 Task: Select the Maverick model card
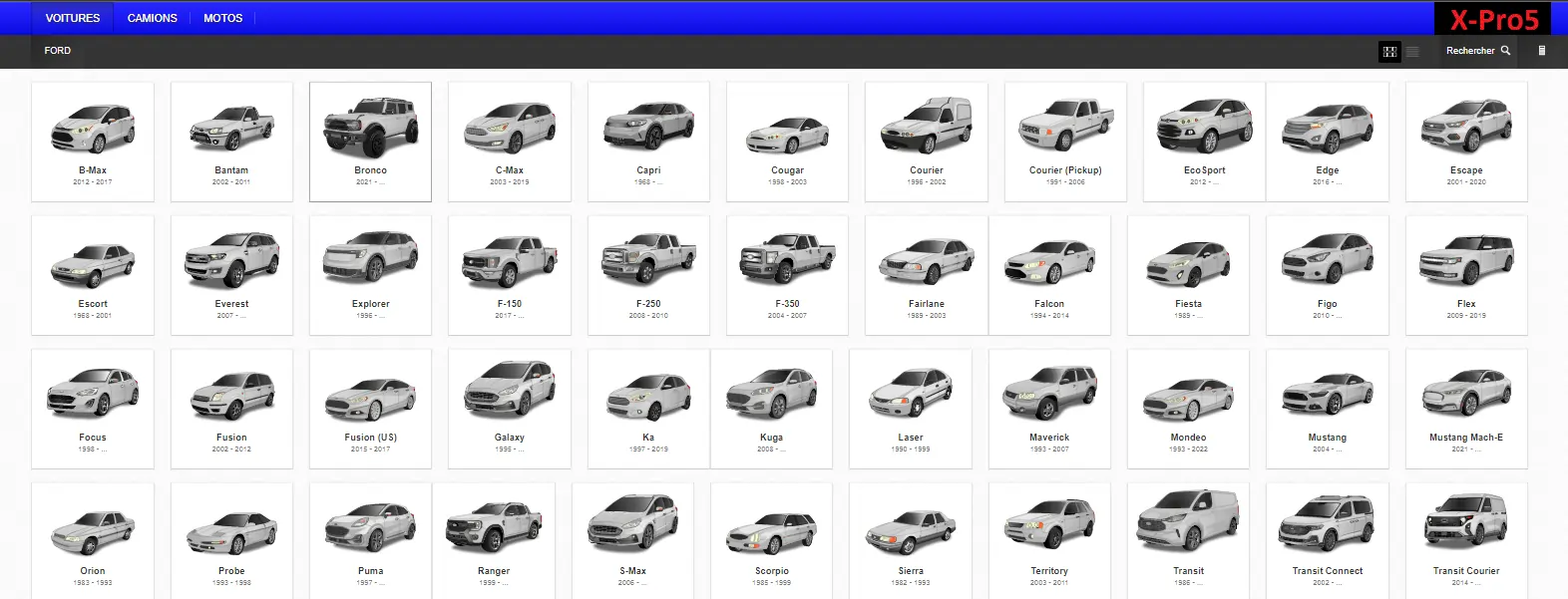(1049, 409)
